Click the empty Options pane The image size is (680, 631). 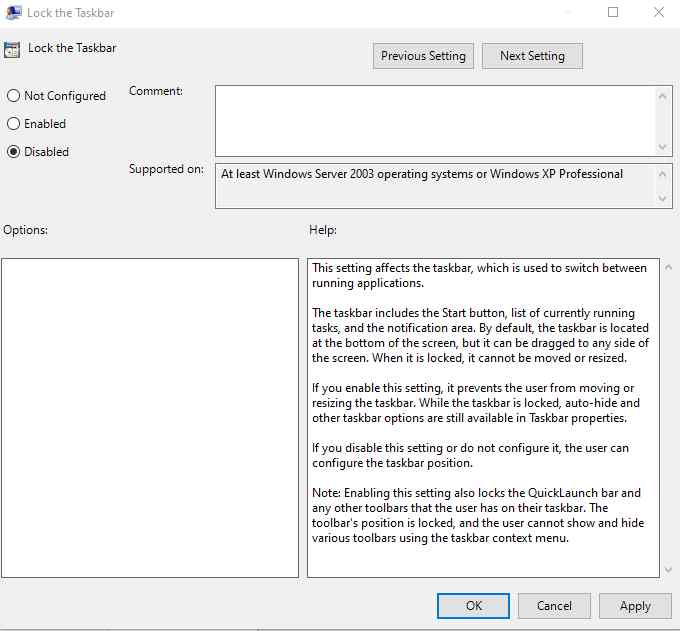(x=150, y=418)
